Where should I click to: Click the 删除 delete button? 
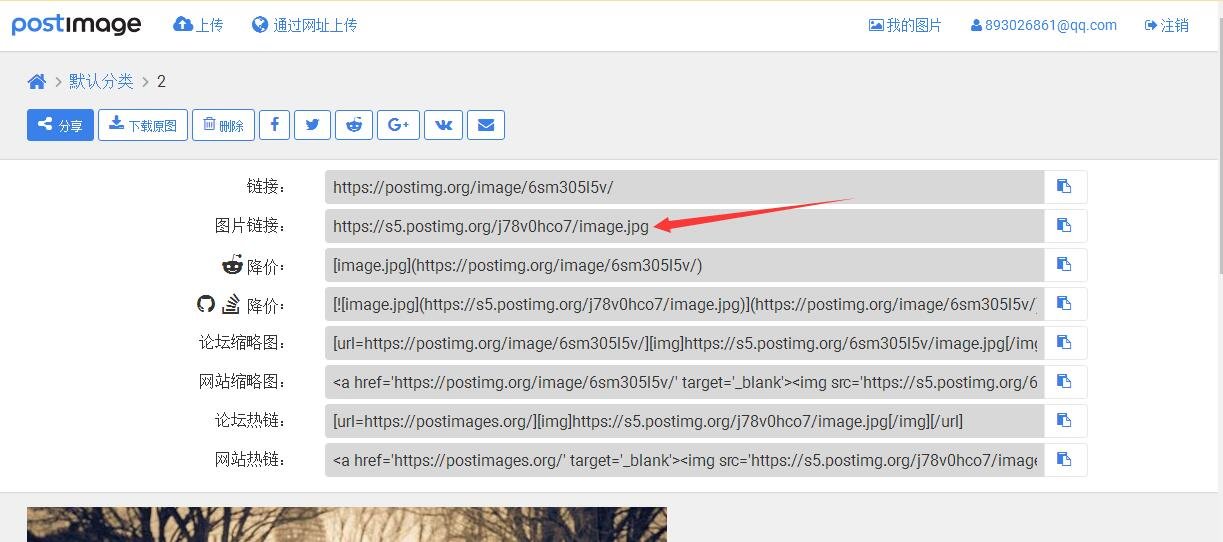click(x=223, y=125)
